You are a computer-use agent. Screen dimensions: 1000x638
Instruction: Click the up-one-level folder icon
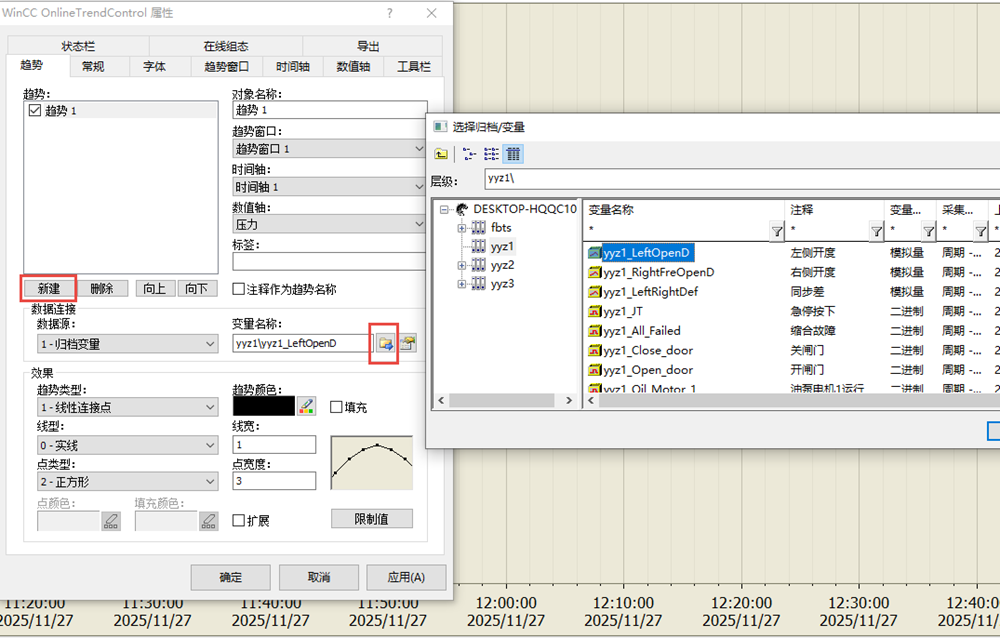coord(441,154)
